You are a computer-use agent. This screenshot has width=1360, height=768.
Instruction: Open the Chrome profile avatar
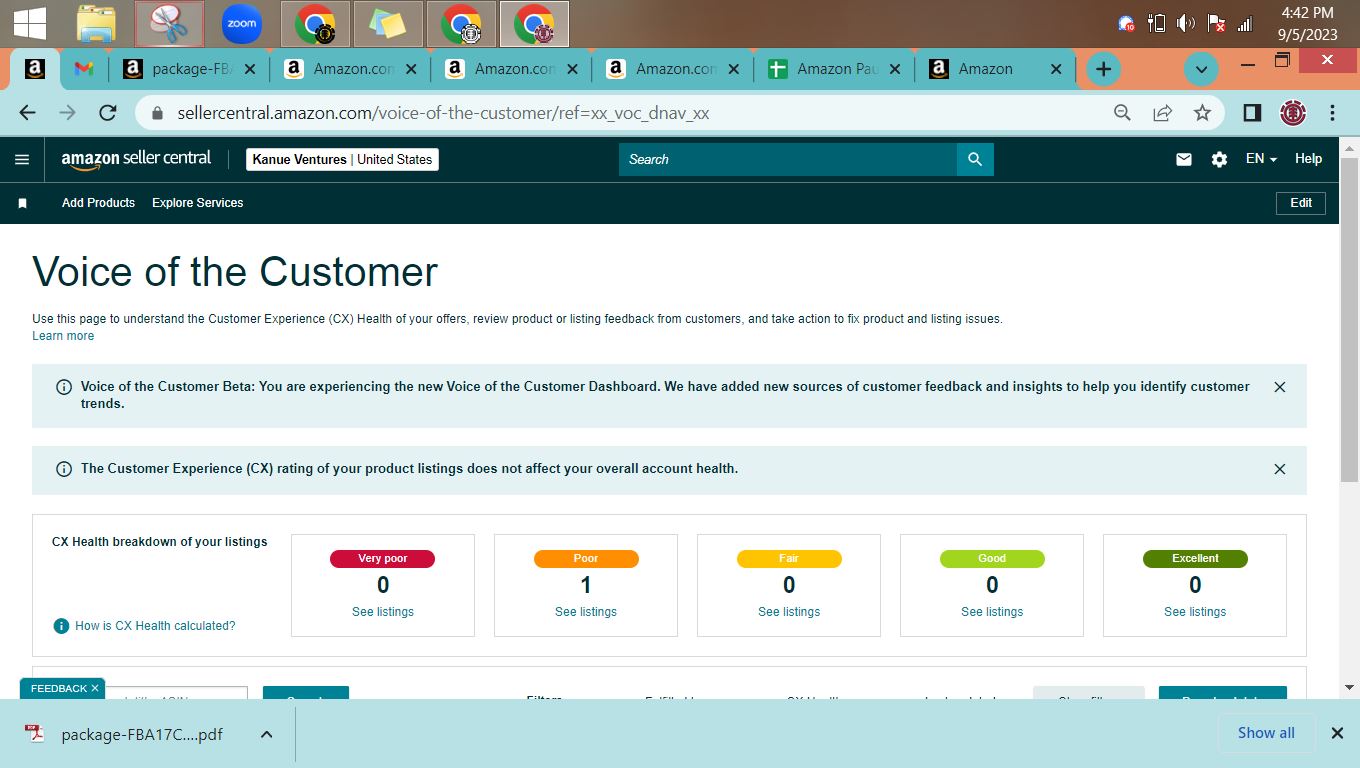tap(1293, 113)
